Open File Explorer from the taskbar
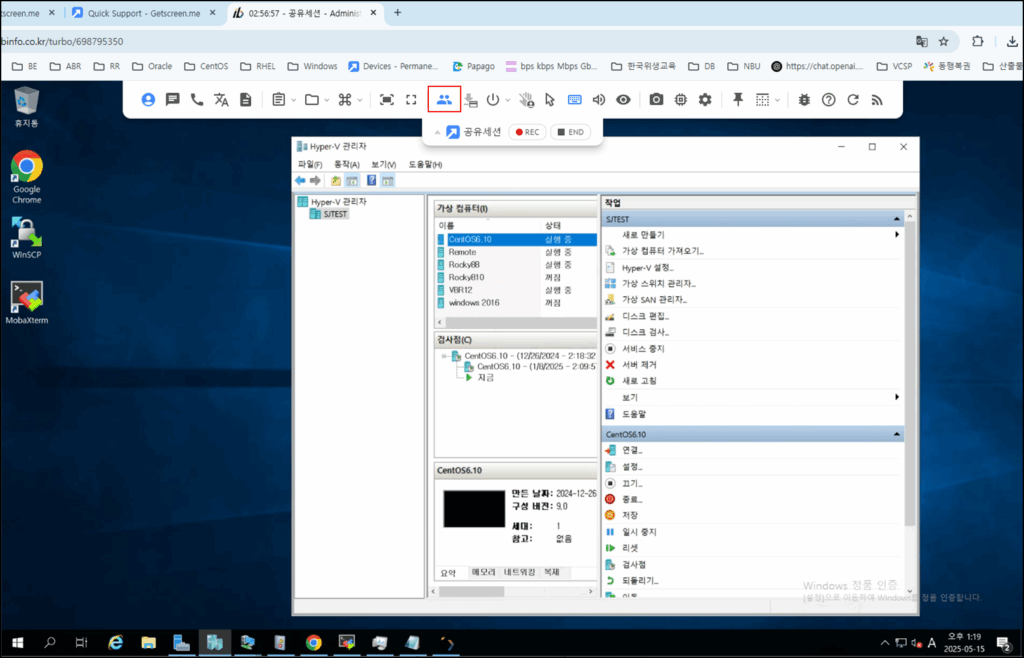The height and width of the screenshot is (658, 1024). pos(148,643)
